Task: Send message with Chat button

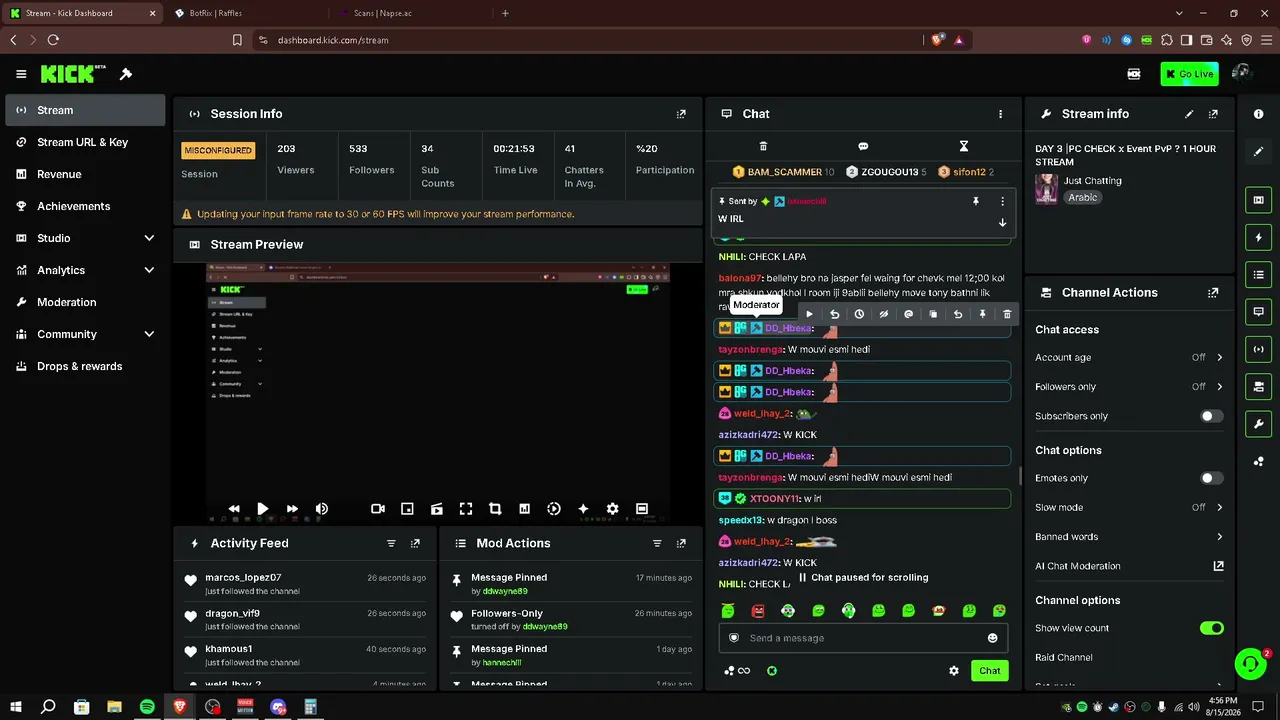Action: [989, 671]
